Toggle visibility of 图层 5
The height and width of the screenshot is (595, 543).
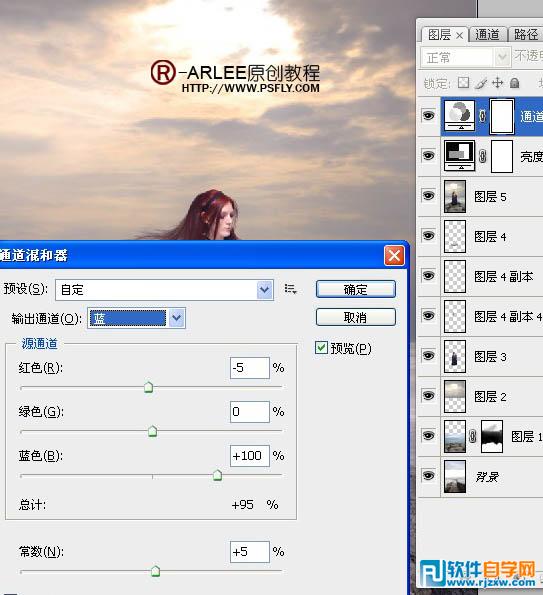428,196
